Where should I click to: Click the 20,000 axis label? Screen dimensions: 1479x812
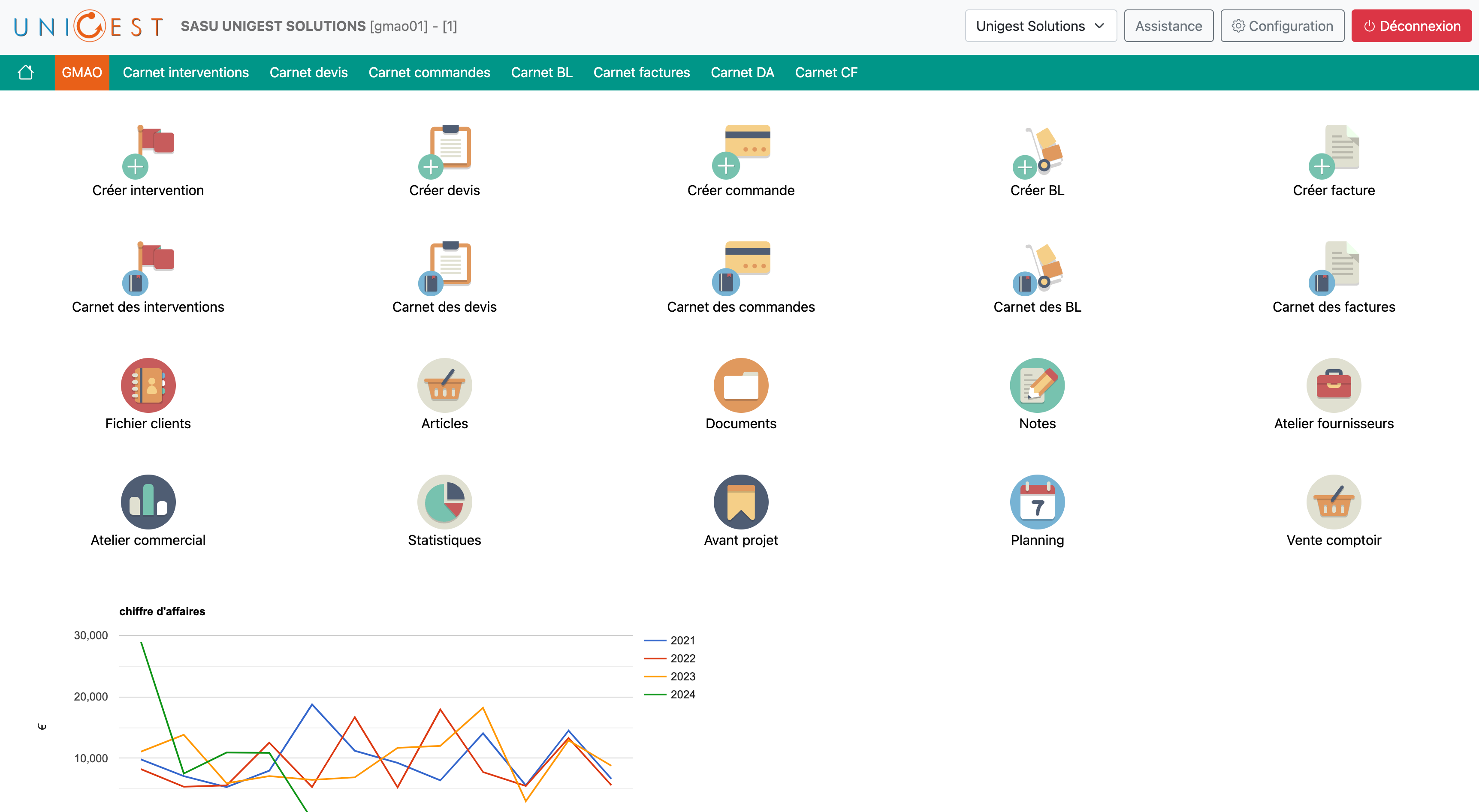pos(91,697)
